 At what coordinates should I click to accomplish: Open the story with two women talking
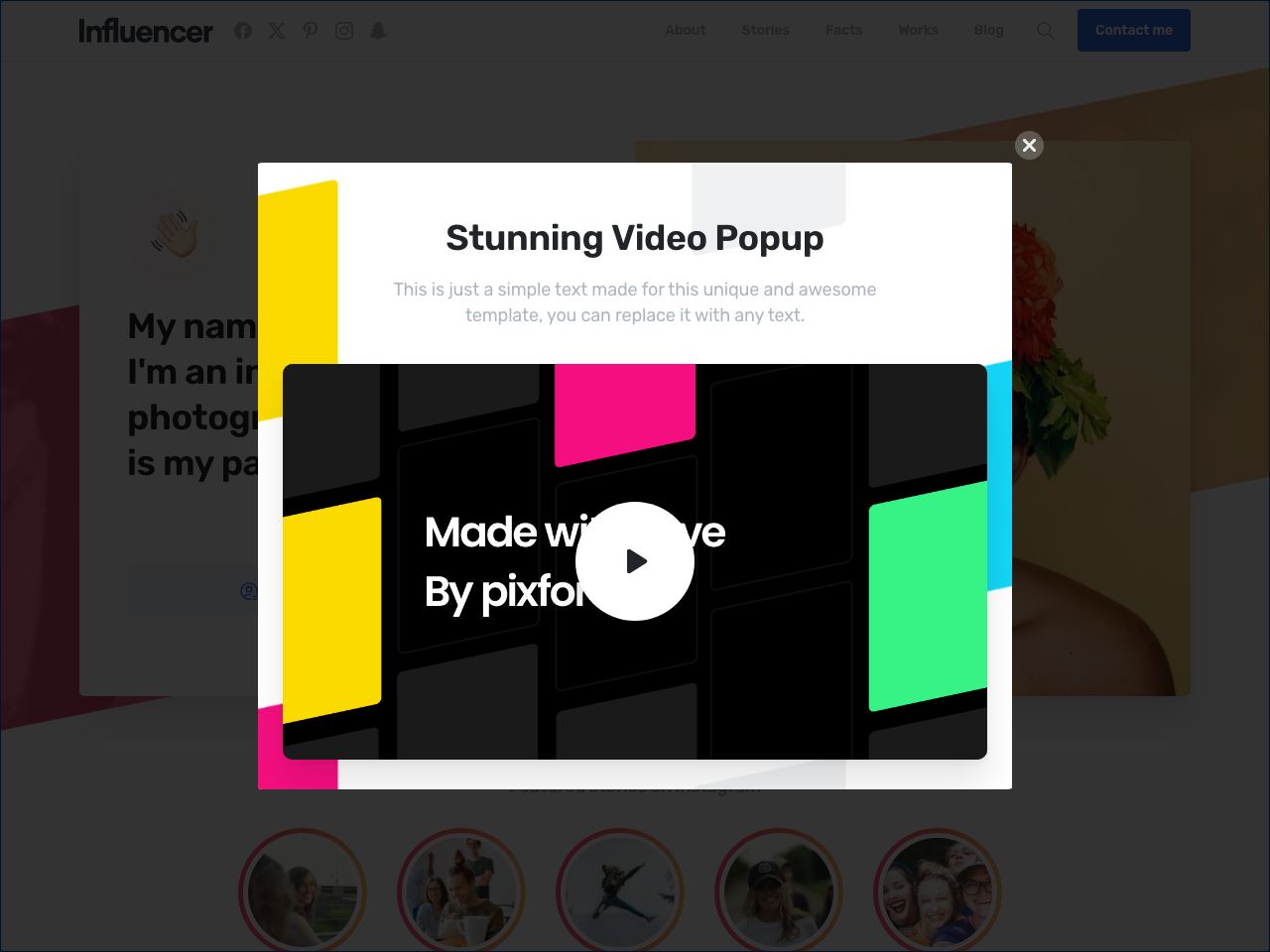(x=303, y=892)
